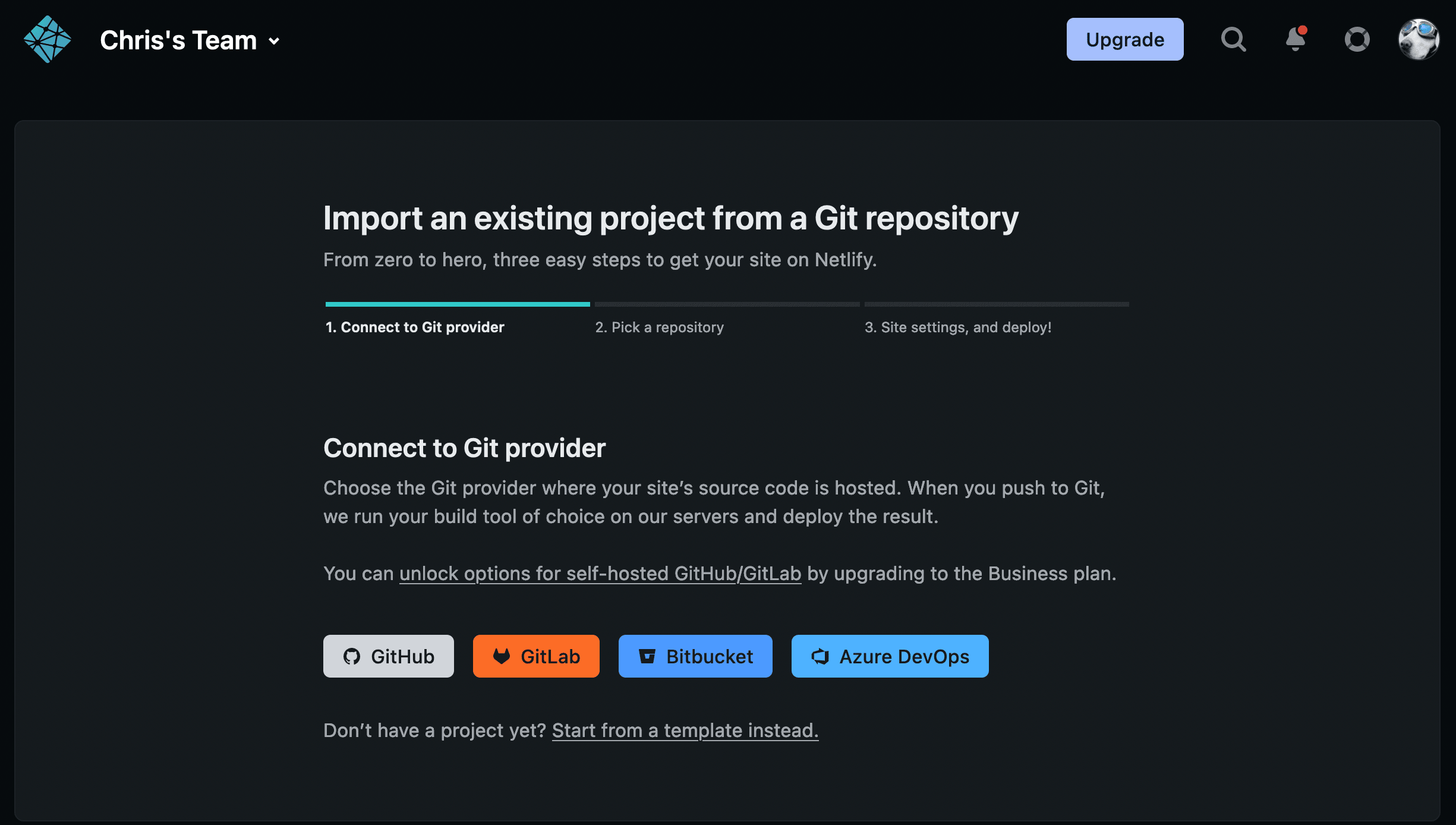Click the support lifebuoy icon
The height and width of the screenshot is (825, 1456).
click(x=1357, y=39)
